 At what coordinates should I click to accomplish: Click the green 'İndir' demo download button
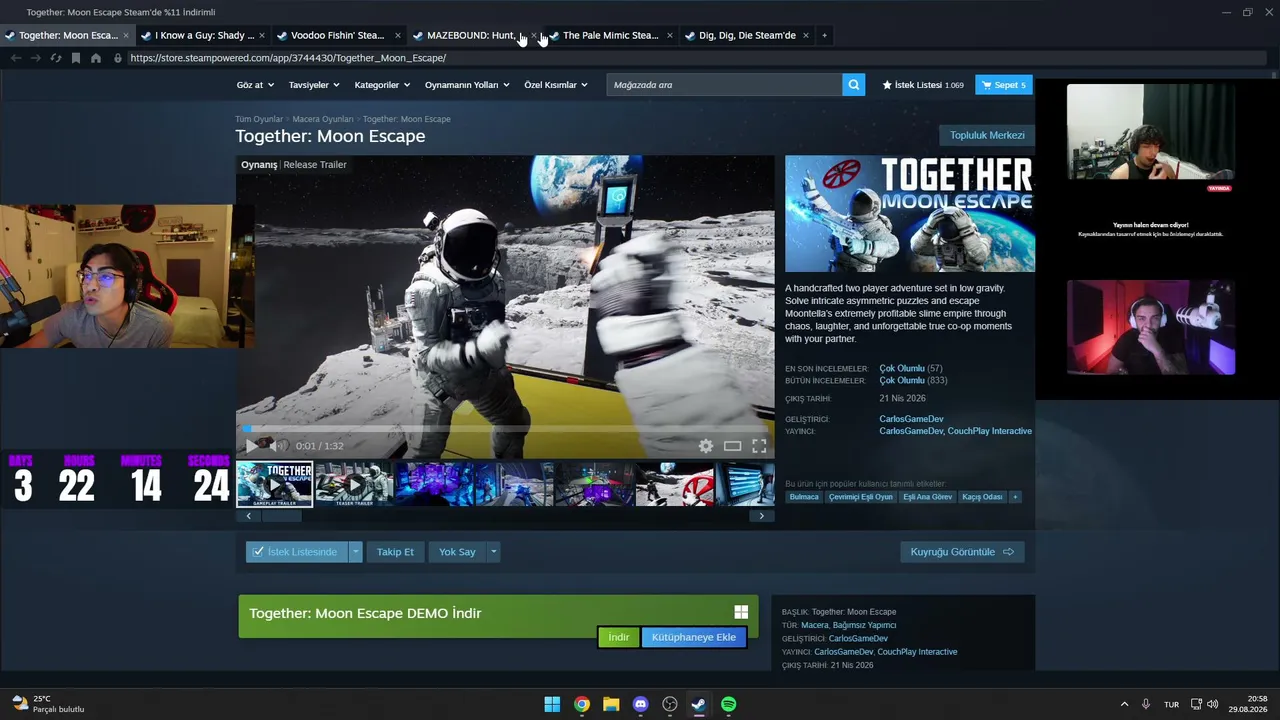coord(619,638)
